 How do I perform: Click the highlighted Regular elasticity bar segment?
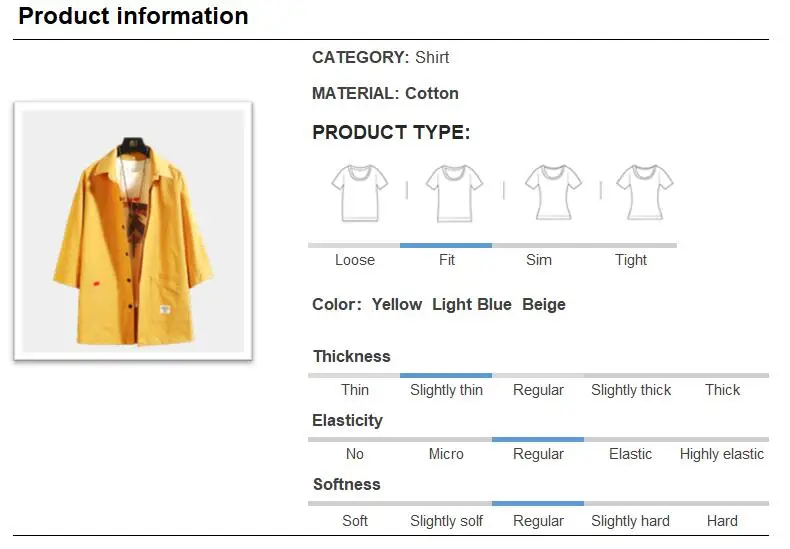538,440
